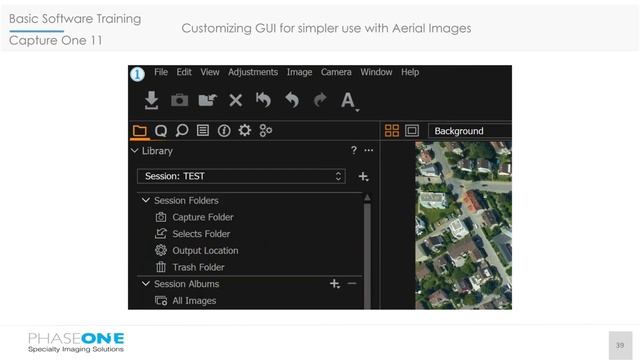Image resolution: width=640 pixels, height=360 pixels.
Task: Open the Image menu
Action: [299, 72]
